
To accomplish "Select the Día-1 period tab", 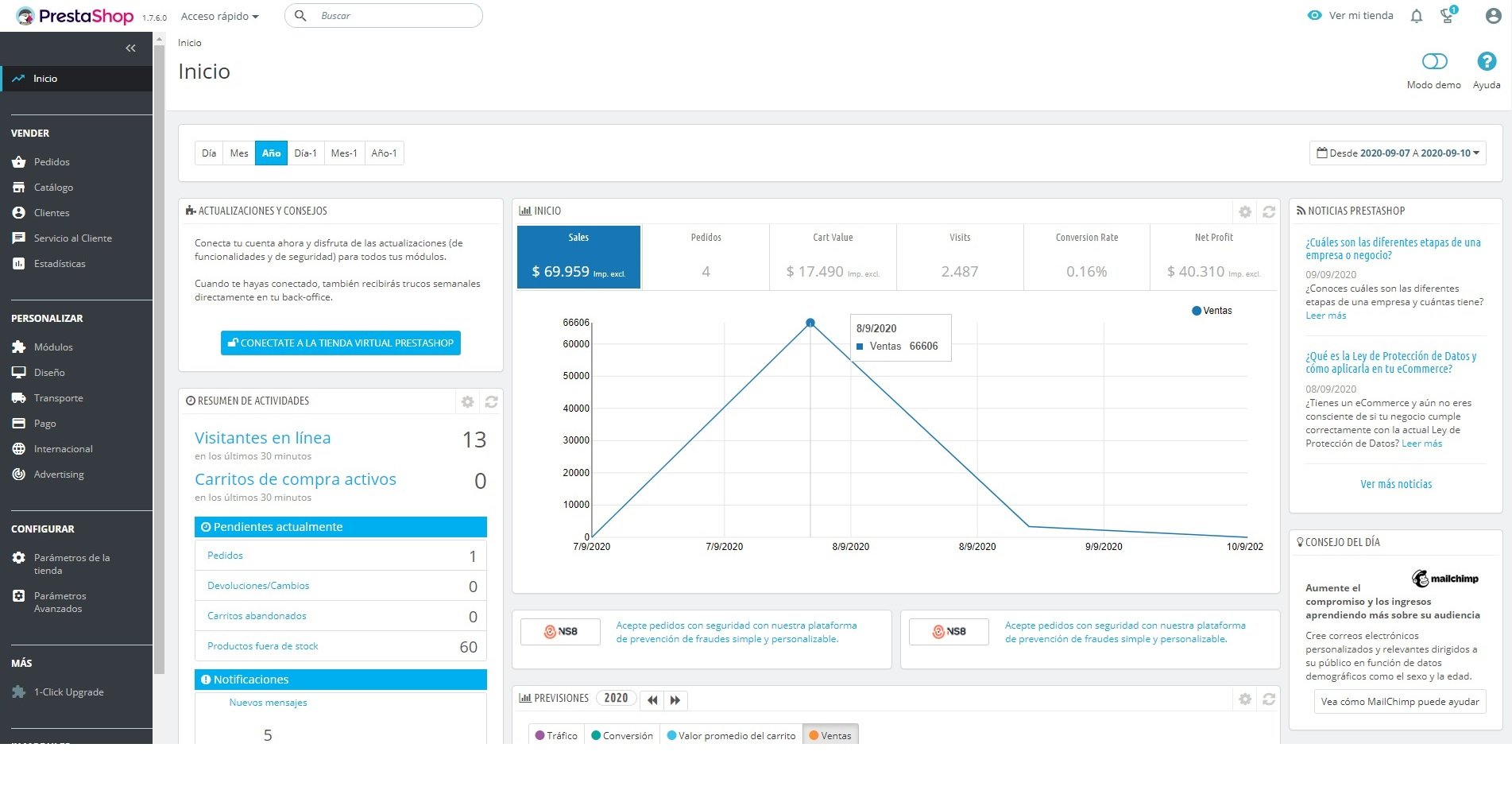I will point(306,153).
